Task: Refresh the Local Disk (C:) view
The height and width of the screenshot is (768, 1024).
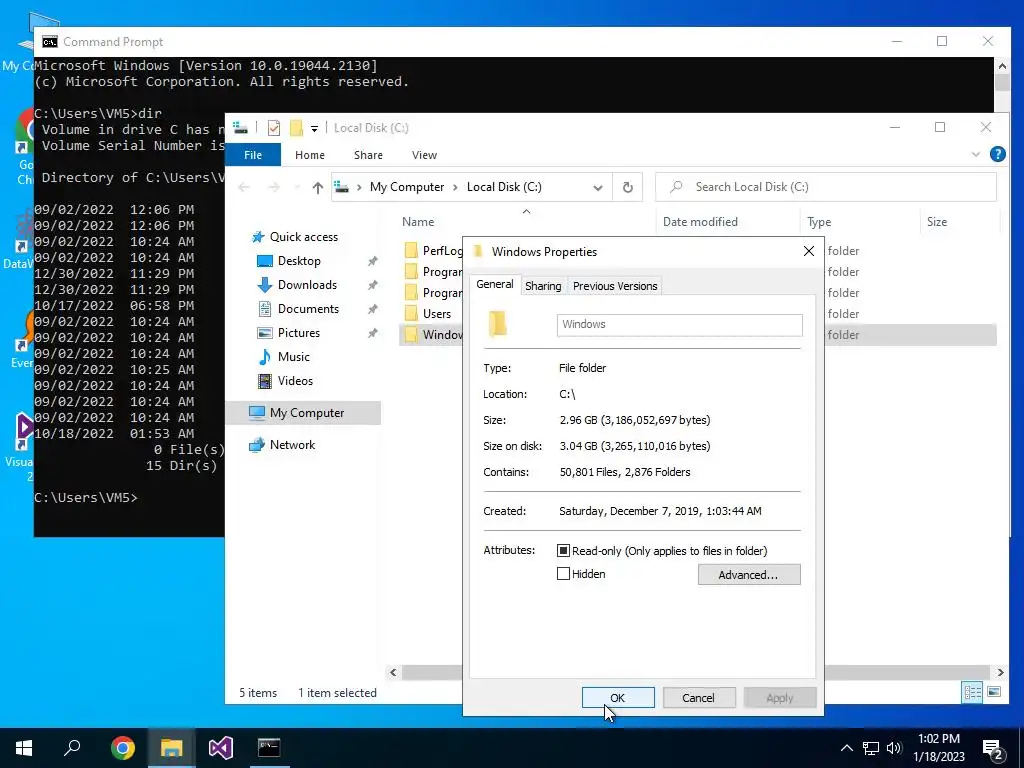Action: [x=628, y=187]
